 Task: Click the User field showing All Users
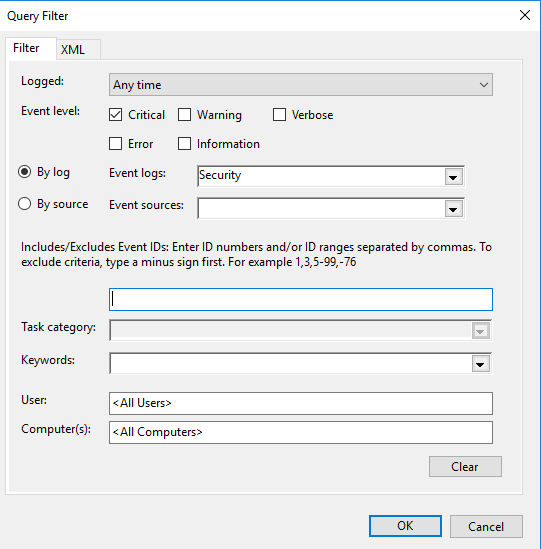click(301, 403)
